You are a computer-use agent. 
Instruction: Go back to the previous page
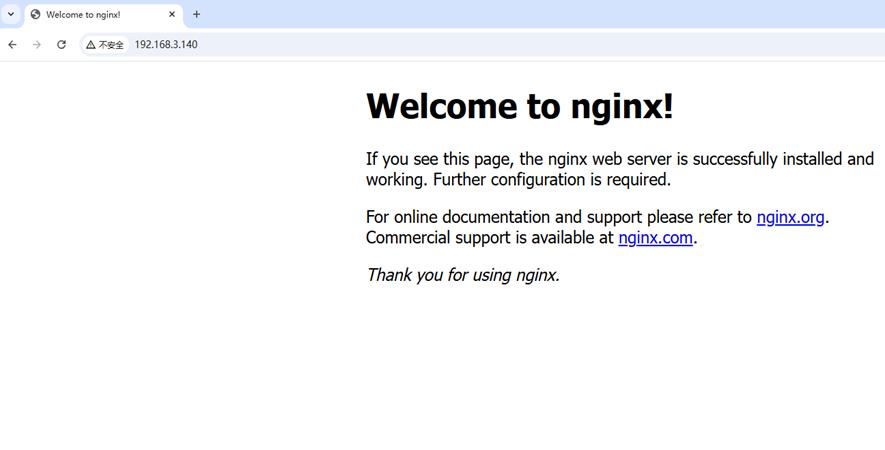[x=12, y=45]
